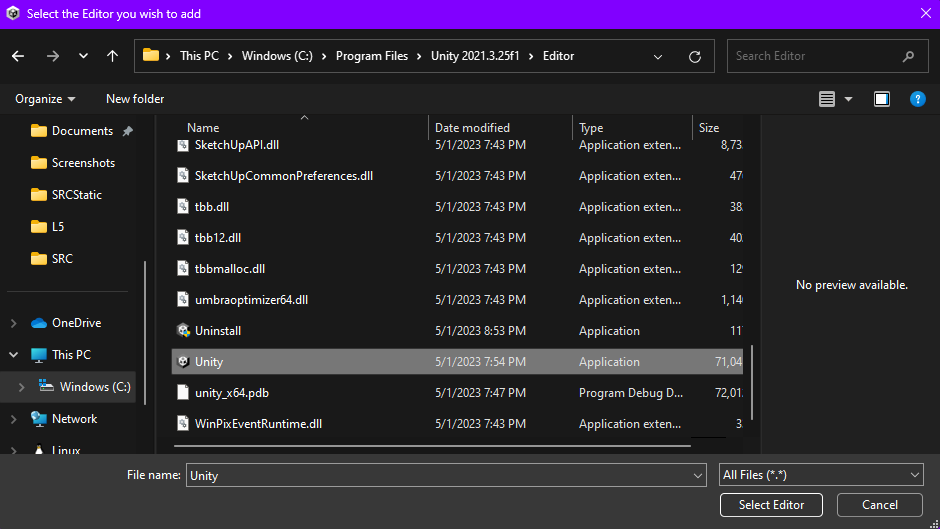Select SketchUpCommonPreferences.dll file
Image resolution: width=940 pixels, height=529 pixels.
pyautogui.click(x=457, y=176)
